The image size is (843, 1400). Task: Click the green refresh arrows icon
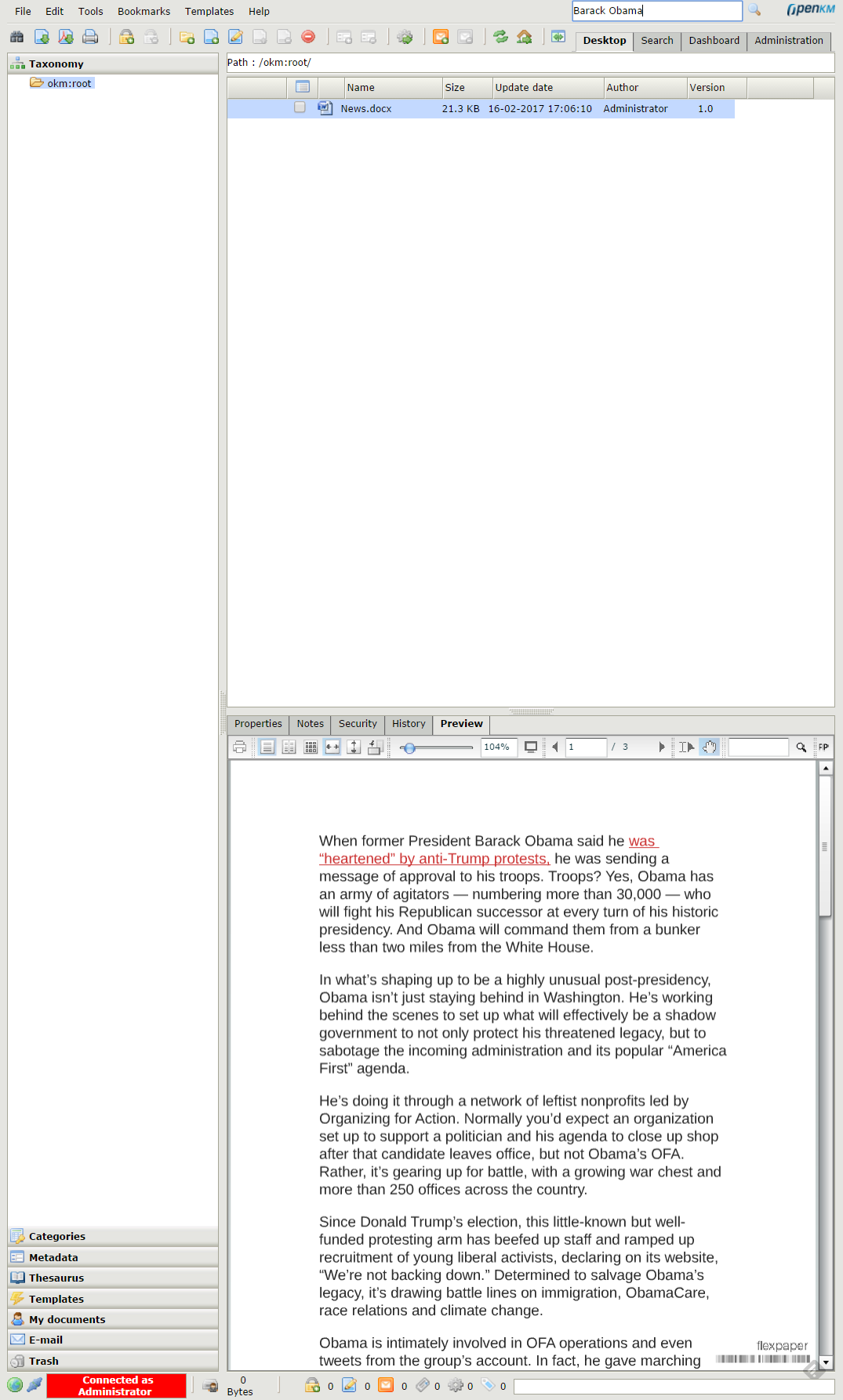(x=500, y=37)
